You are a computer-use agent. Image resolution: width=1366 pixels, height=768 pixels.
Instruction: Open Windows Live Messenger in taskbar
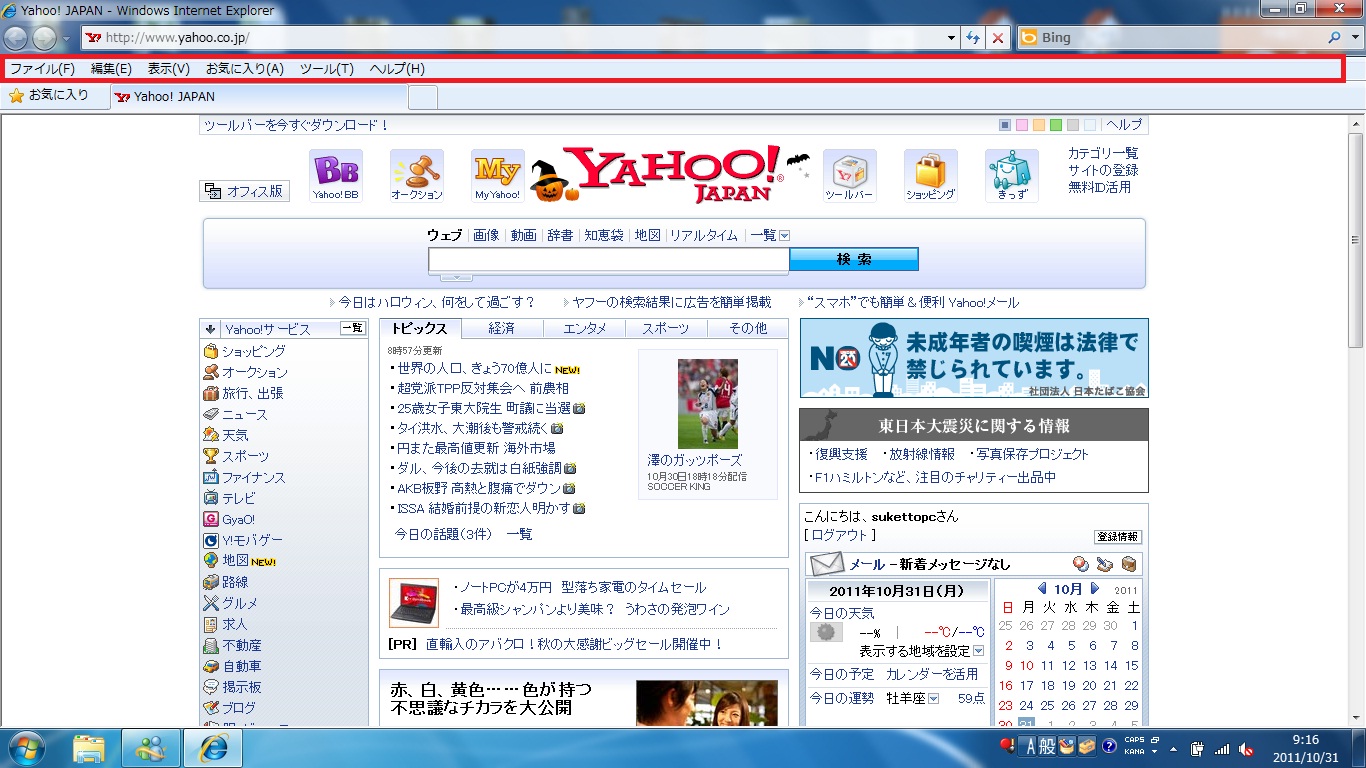[x=151, y=747]
